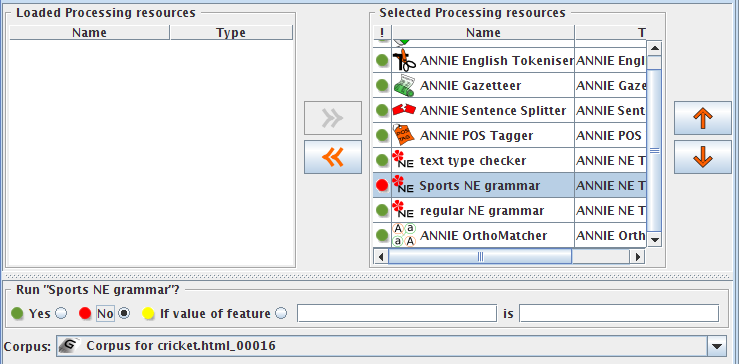Click the corpus icon in Corpus combo box

pos(69,346)
